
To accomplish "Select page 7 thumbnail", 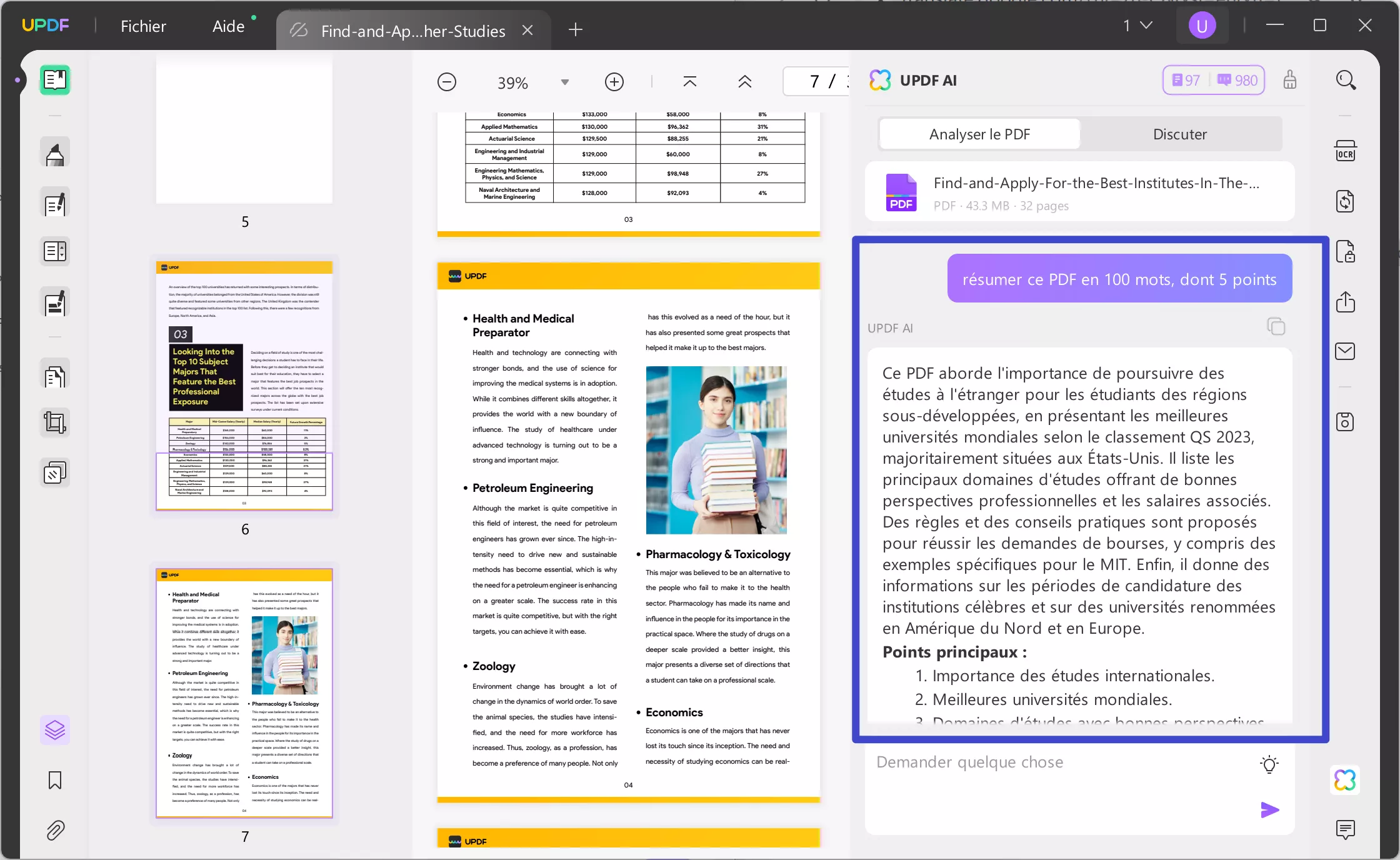I will pyautogui.click(x=244, y=692).
